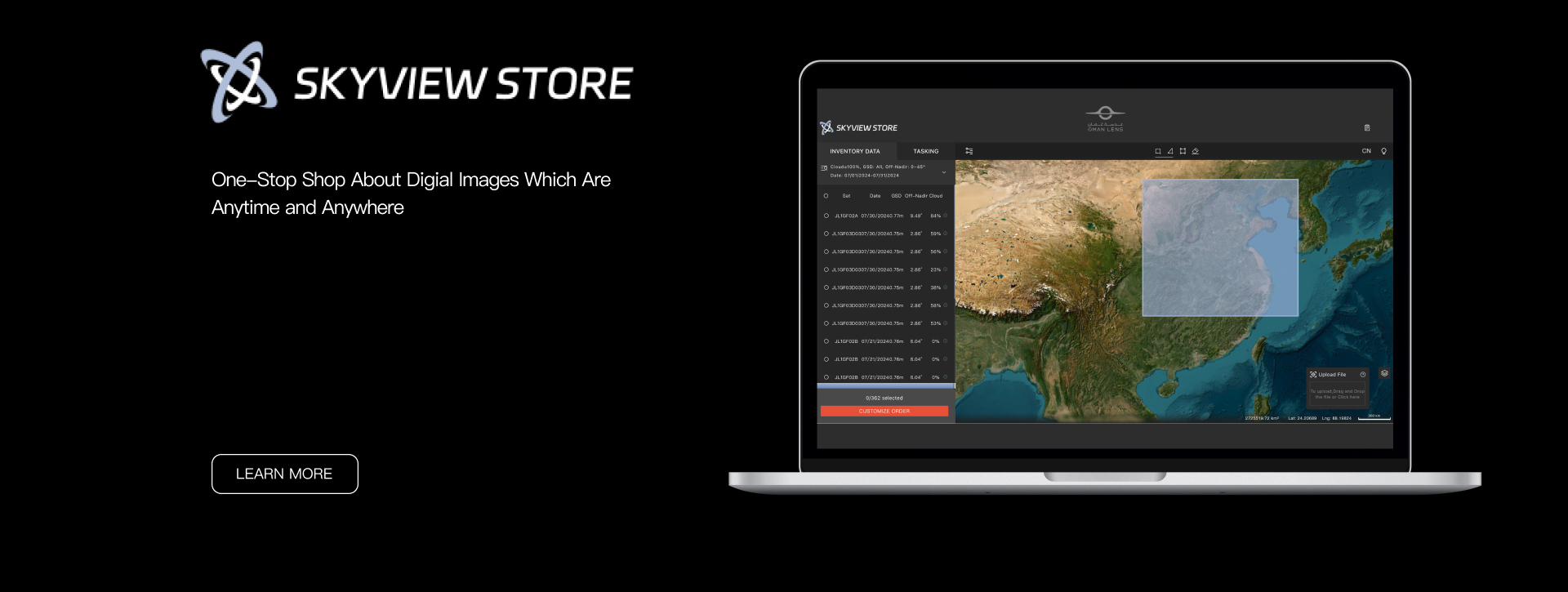
Task: Click the upload drag-and-drop file area
Action: [x=1338, y=394]
